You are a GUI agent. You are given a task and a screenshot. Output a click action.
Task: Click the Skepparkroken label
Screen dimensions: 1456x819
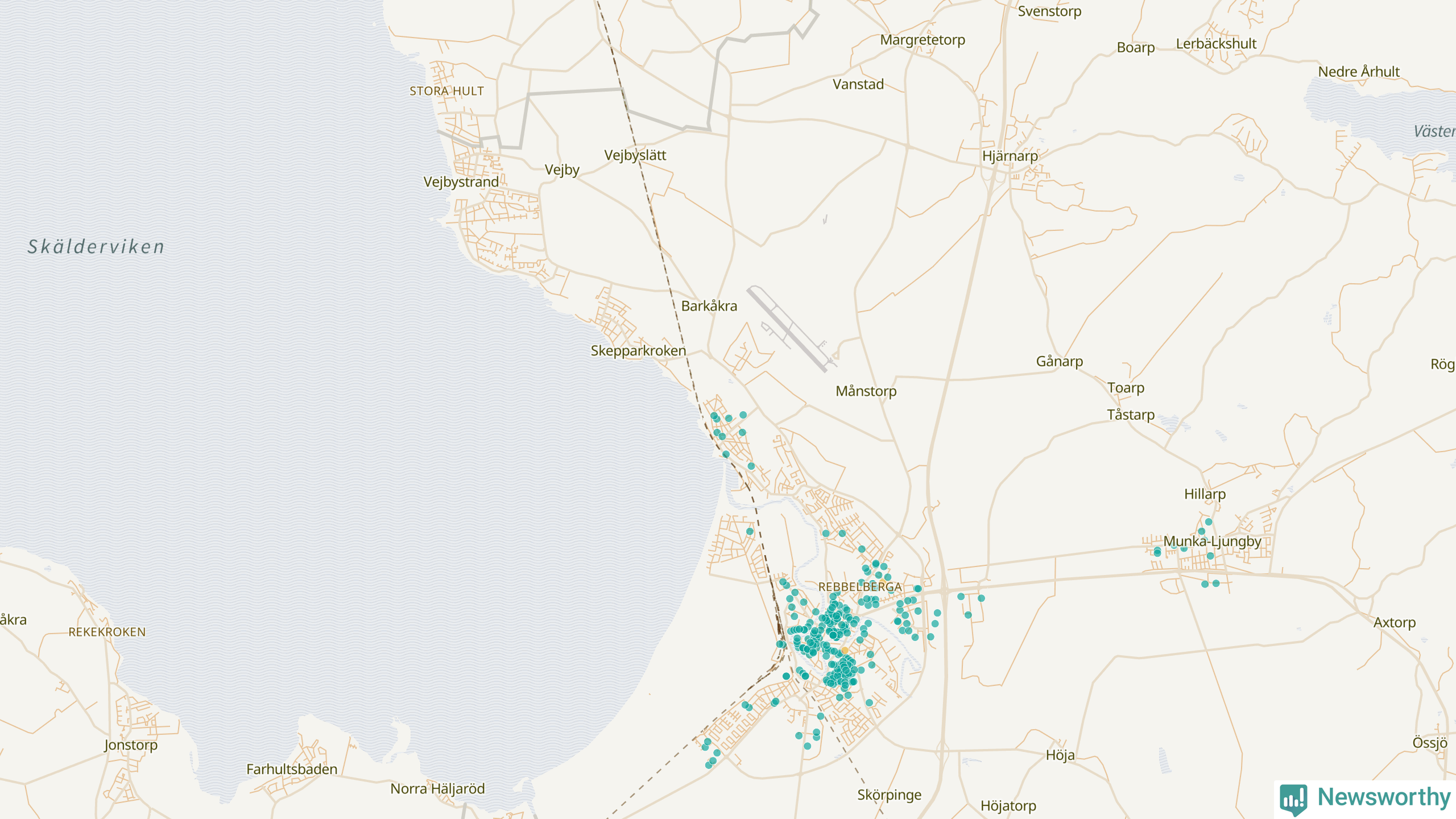click(x=638, y=351)
